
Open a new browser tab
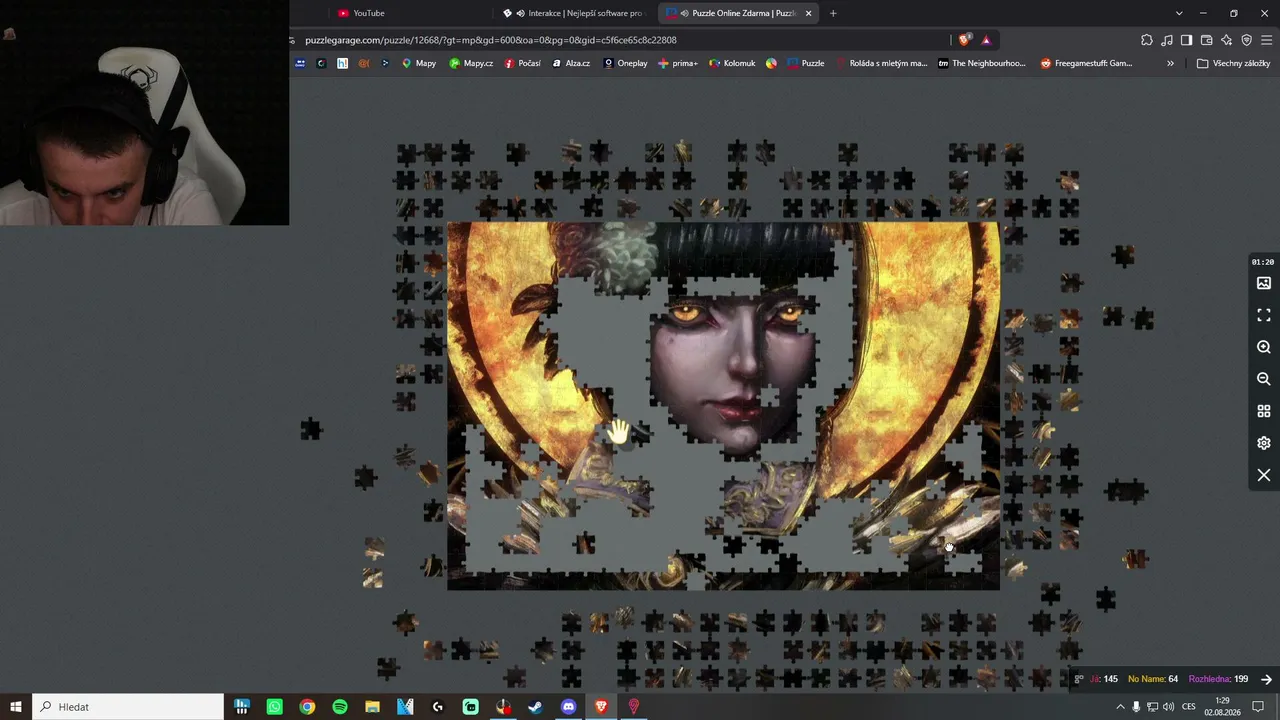(833, 13)
